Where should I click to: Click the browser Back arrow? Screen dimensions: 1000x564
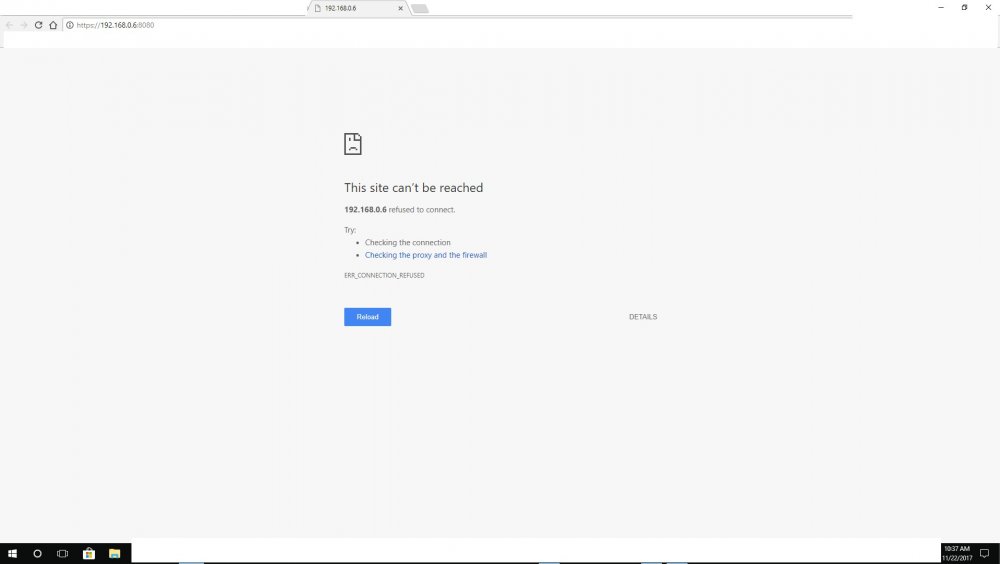(x=9, y=25)
